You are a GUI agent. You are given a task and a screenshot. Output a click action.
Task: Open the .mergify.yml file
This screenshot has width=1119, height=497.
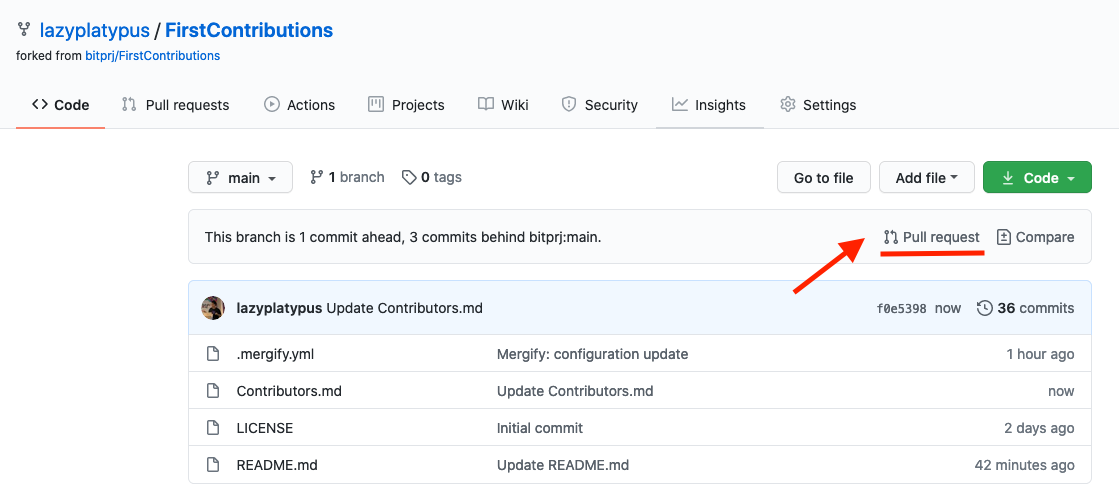tap(275, 354)
